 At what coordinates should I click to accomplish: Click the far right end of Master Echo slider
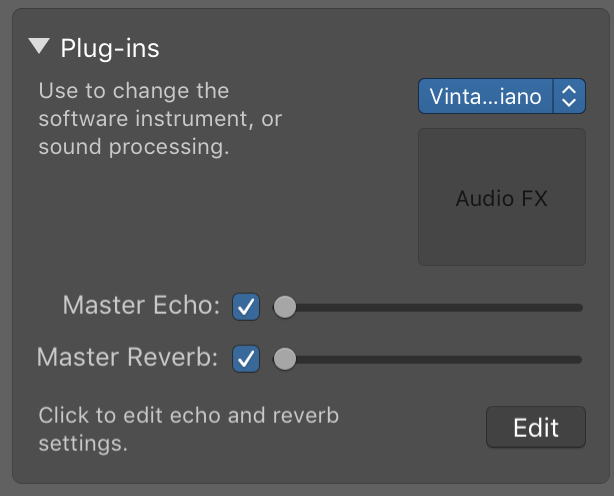coord(580,307)
